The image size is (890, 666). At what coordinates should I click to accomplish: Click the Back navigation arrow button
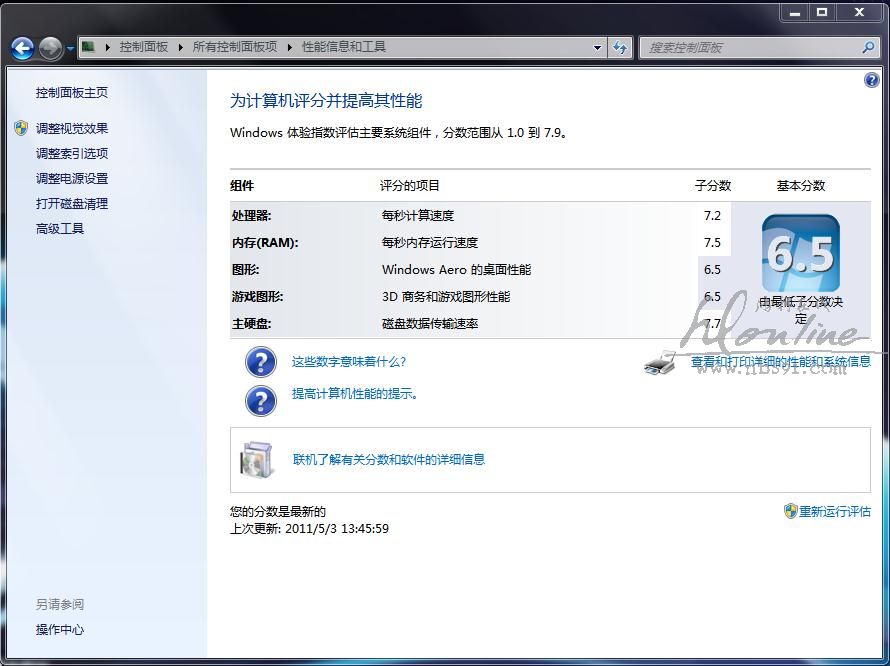tap(22, 47)
